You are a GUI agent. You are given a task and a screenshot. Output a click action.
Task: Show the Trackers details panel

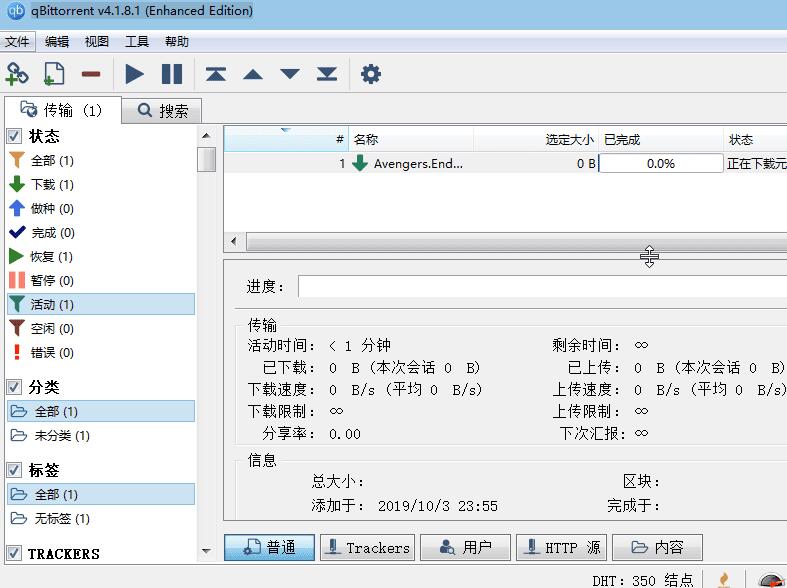pyautogui.click(x=367, y=547)
